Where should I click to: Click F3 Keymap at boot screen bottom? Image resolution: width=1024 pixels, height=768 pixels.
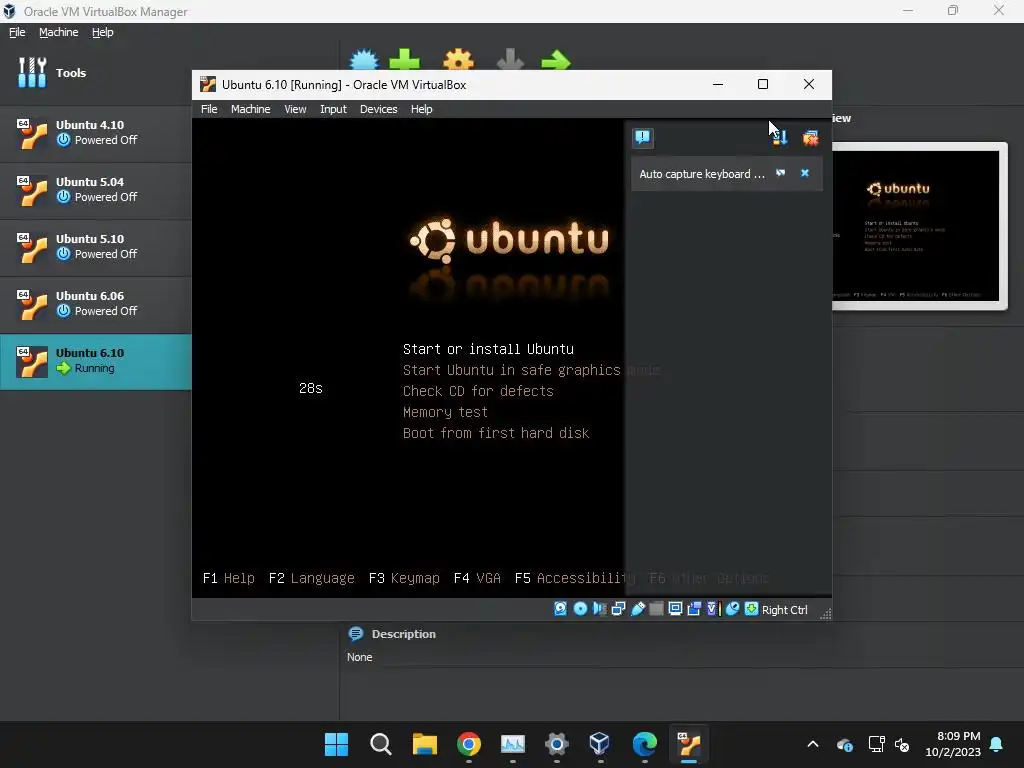[x=404, y=578]
